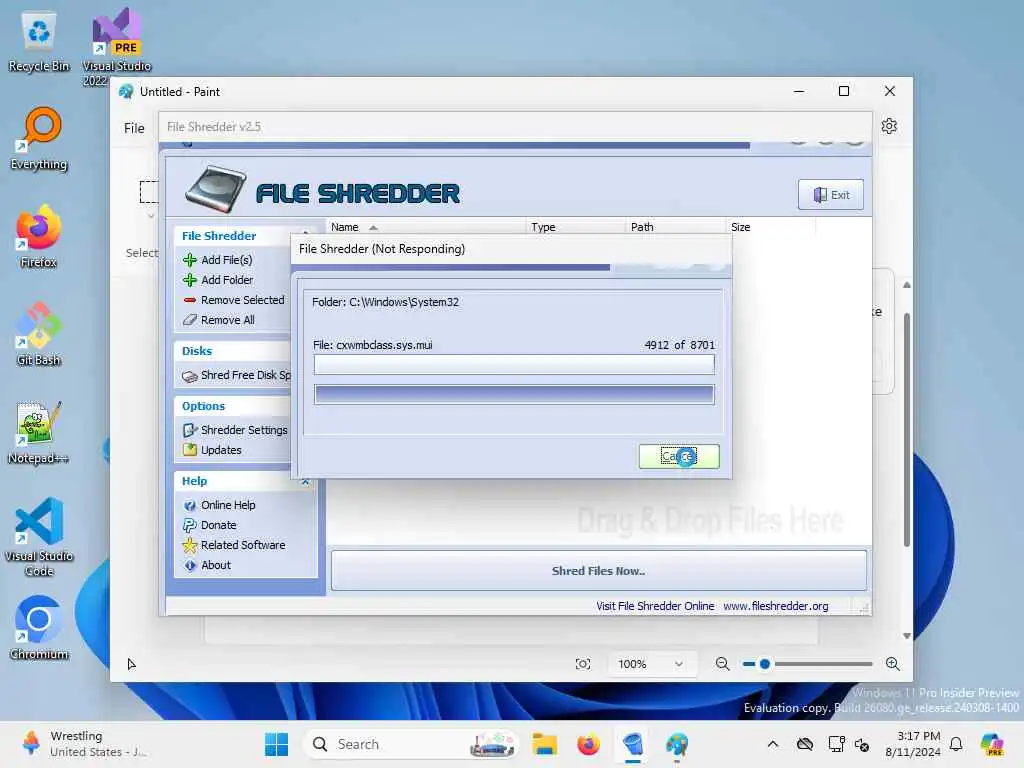Open the Windows Start menu
1024x768 pixels.
(x=276, y=744)
